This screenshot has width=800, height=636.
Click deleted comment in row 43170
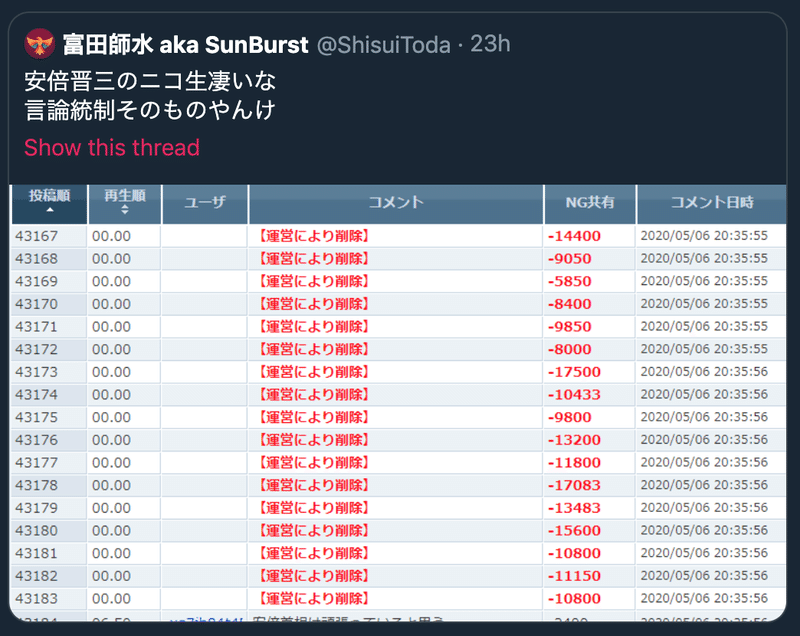click(312, 304)
